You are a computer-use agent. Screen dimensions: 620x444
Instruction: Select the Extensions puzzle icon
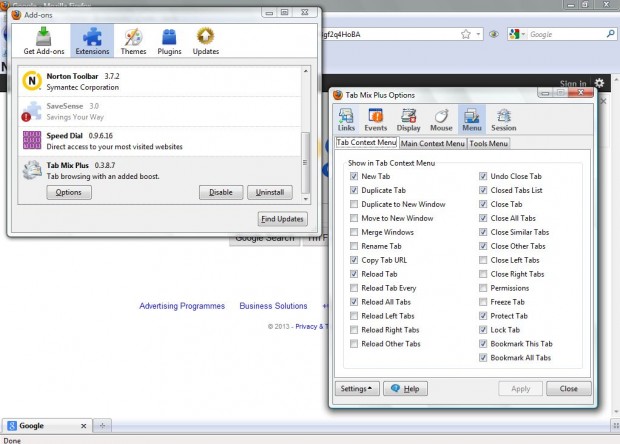click(92, 37)
